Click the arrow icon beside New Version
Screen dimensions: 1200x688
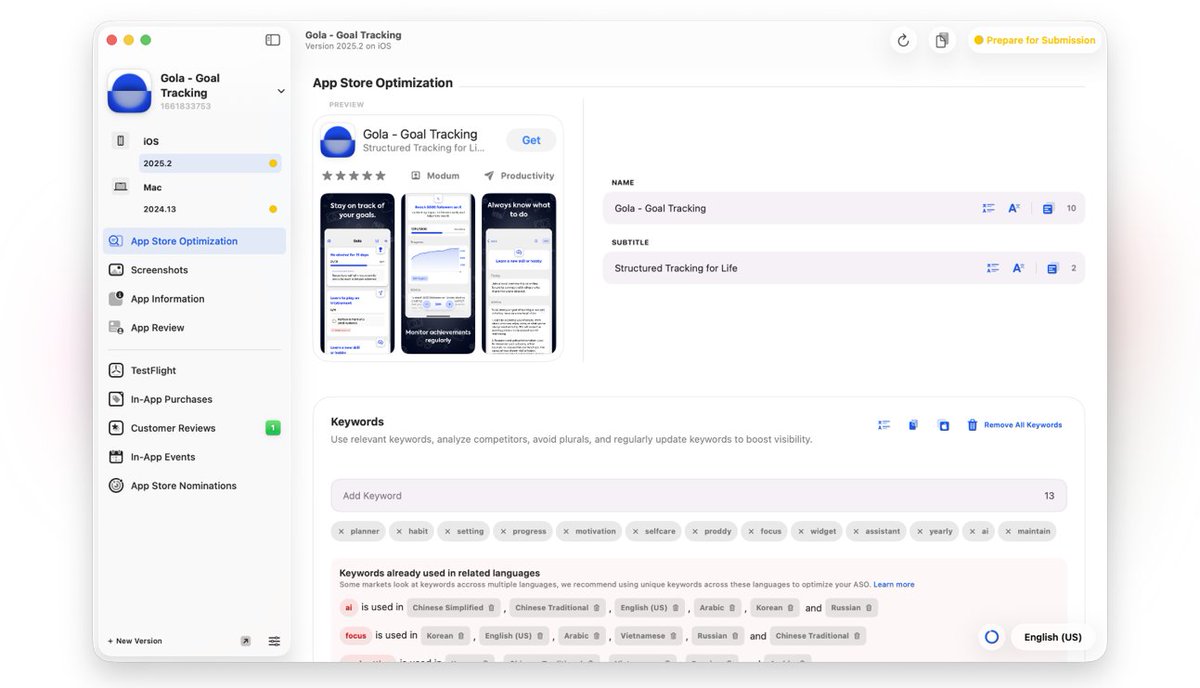click(x=246, y=641)
